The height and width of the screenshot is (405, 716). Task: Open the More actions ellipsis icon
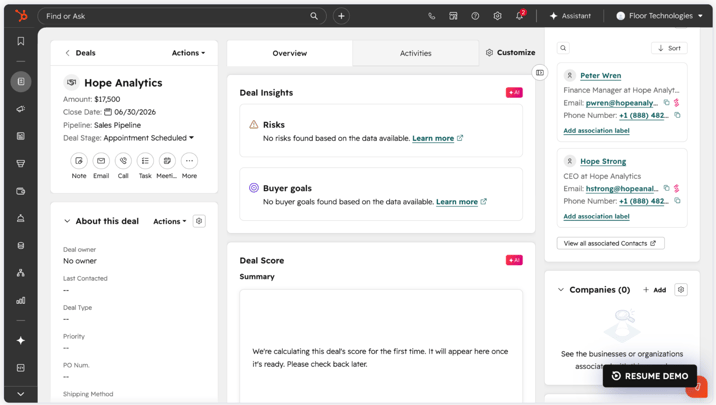189,161
